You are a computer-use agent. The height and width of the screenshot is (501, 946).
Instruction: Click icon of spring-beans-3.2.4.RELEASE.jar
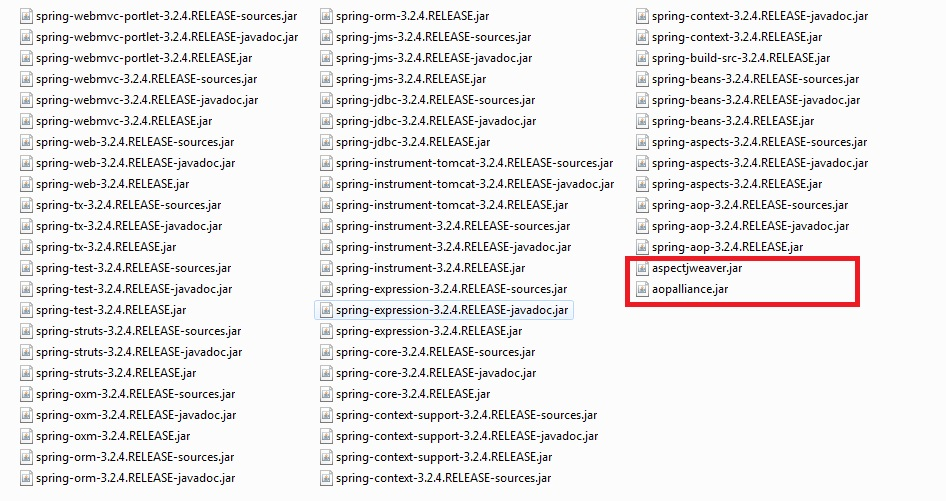pyautogui.click(x=642, y=121)
